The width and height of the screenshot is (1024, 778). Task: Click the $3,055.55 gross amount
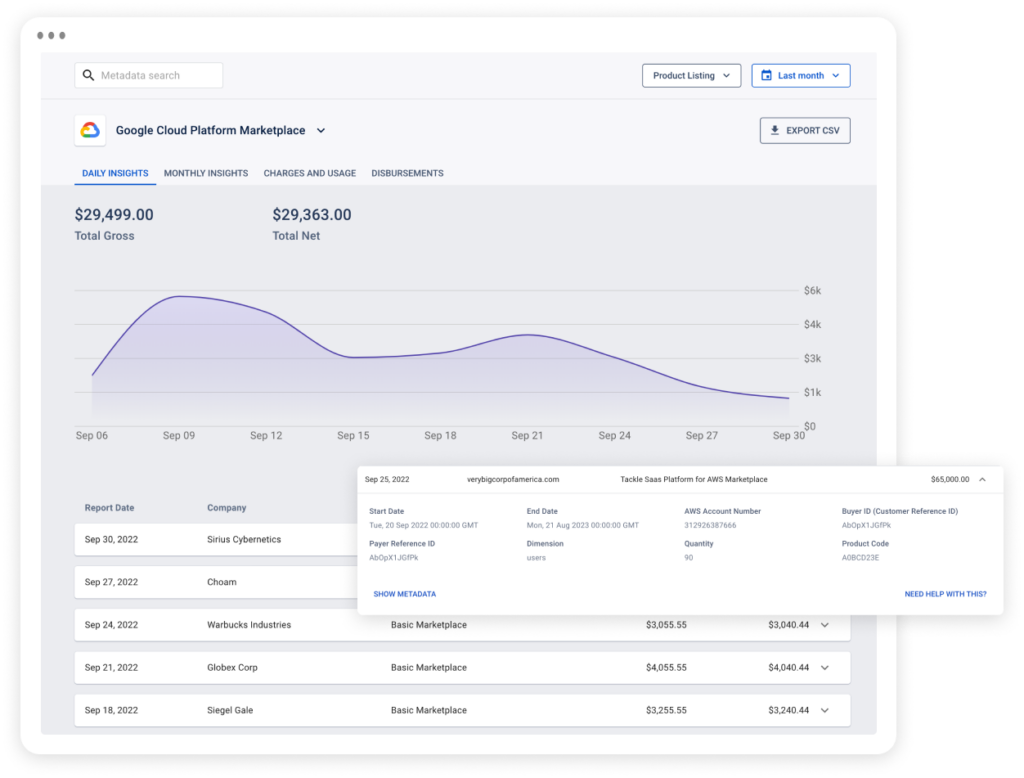pos(666,625)
